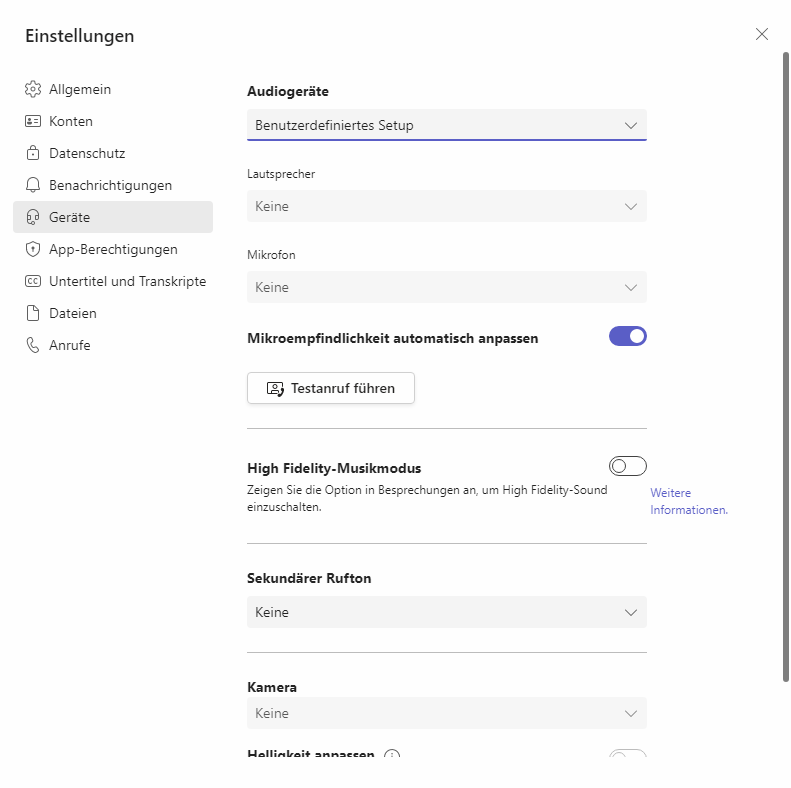Click the App-Berechtigungen shield icon

click(x=32, y=249)
